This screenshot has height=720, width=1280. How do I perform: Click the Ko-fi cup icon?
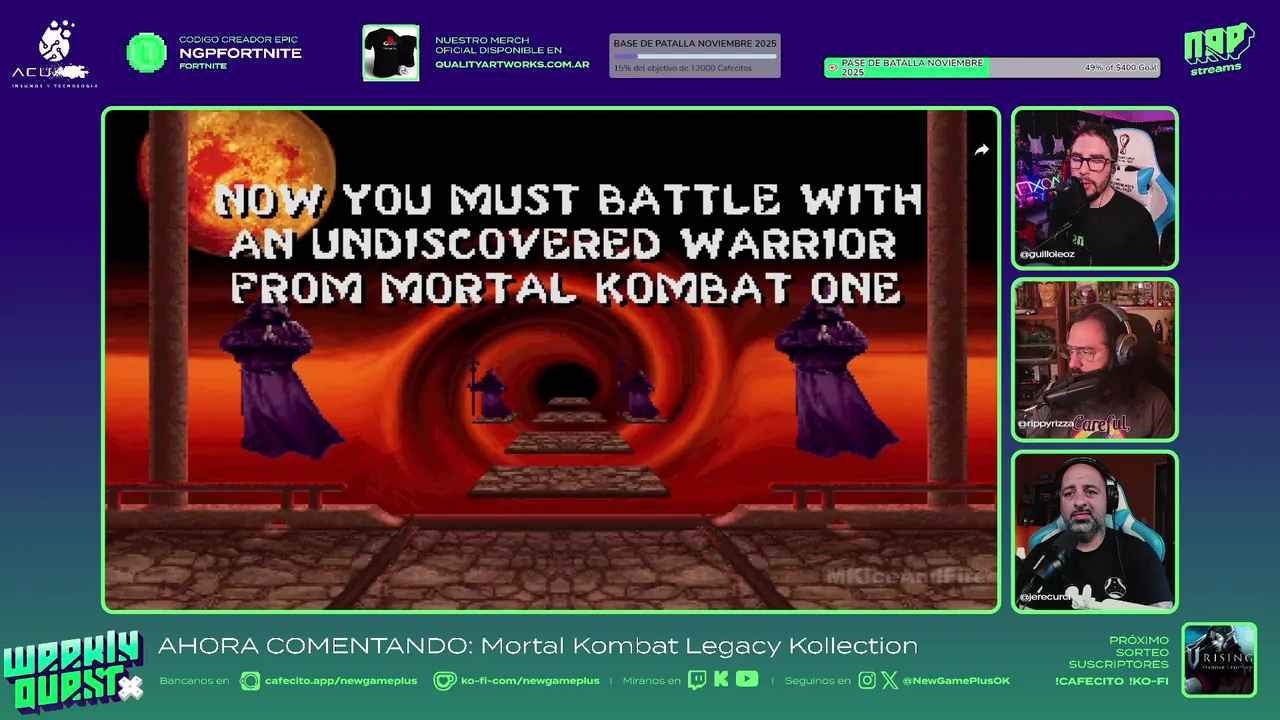(x=444, y=681)
